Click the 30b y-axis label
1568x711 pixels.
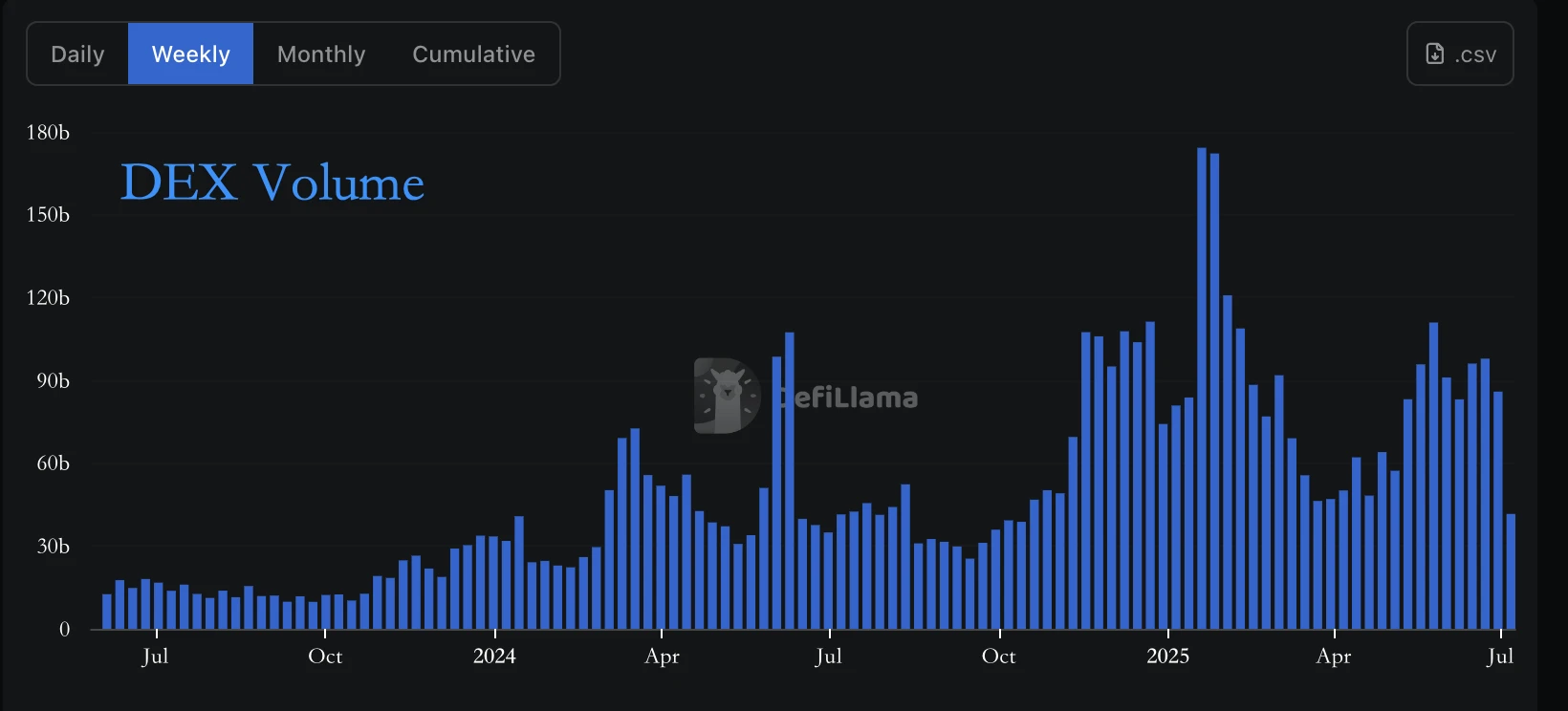pyautogui.click(x=53, y=547)
